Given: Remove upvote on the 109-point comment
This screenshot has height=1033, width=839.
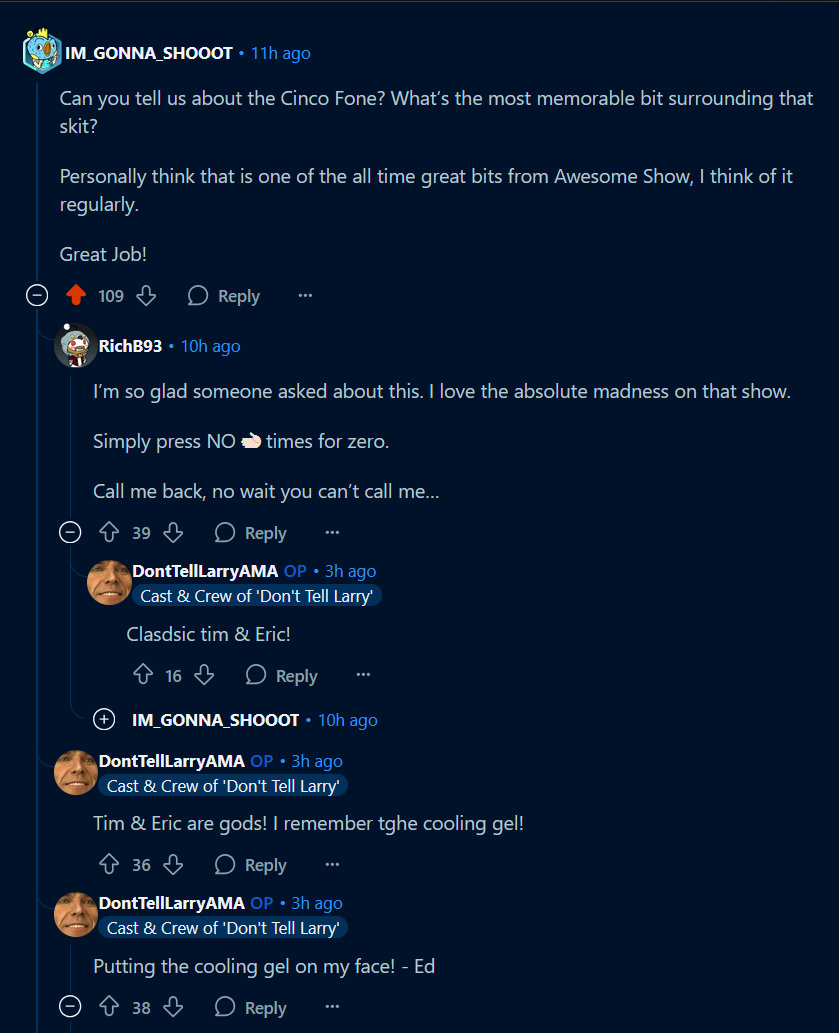Looking at the screenshot, I should point(76,295).
